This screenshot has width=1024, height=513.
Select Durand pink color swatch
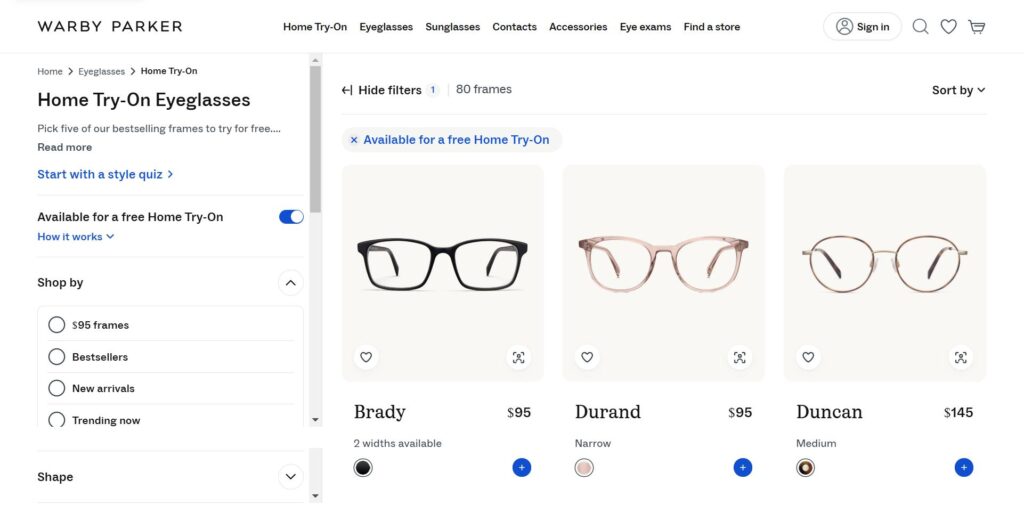pos(584,467)
